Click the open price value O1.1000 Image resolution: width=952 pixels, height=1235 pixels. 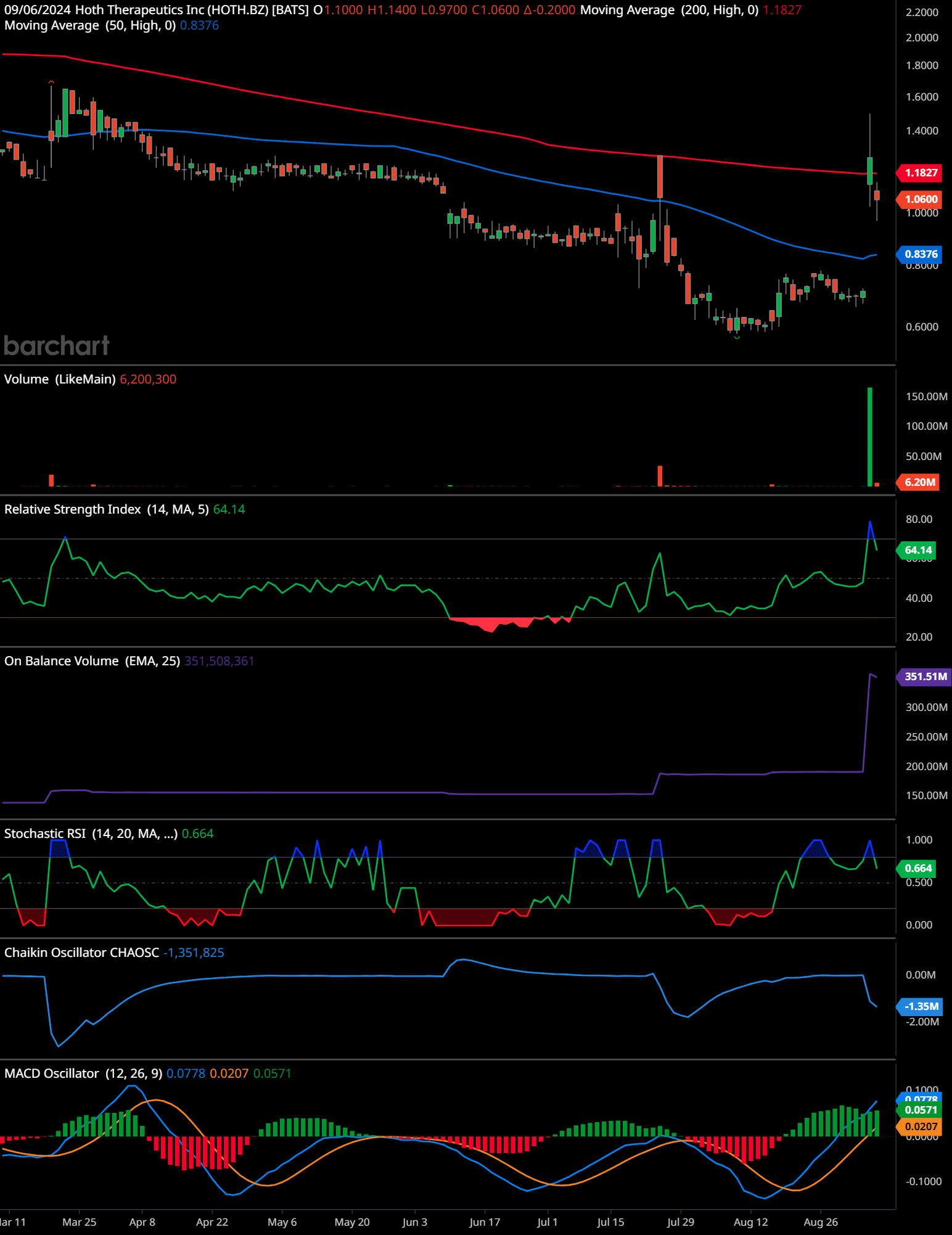[338, 10]
